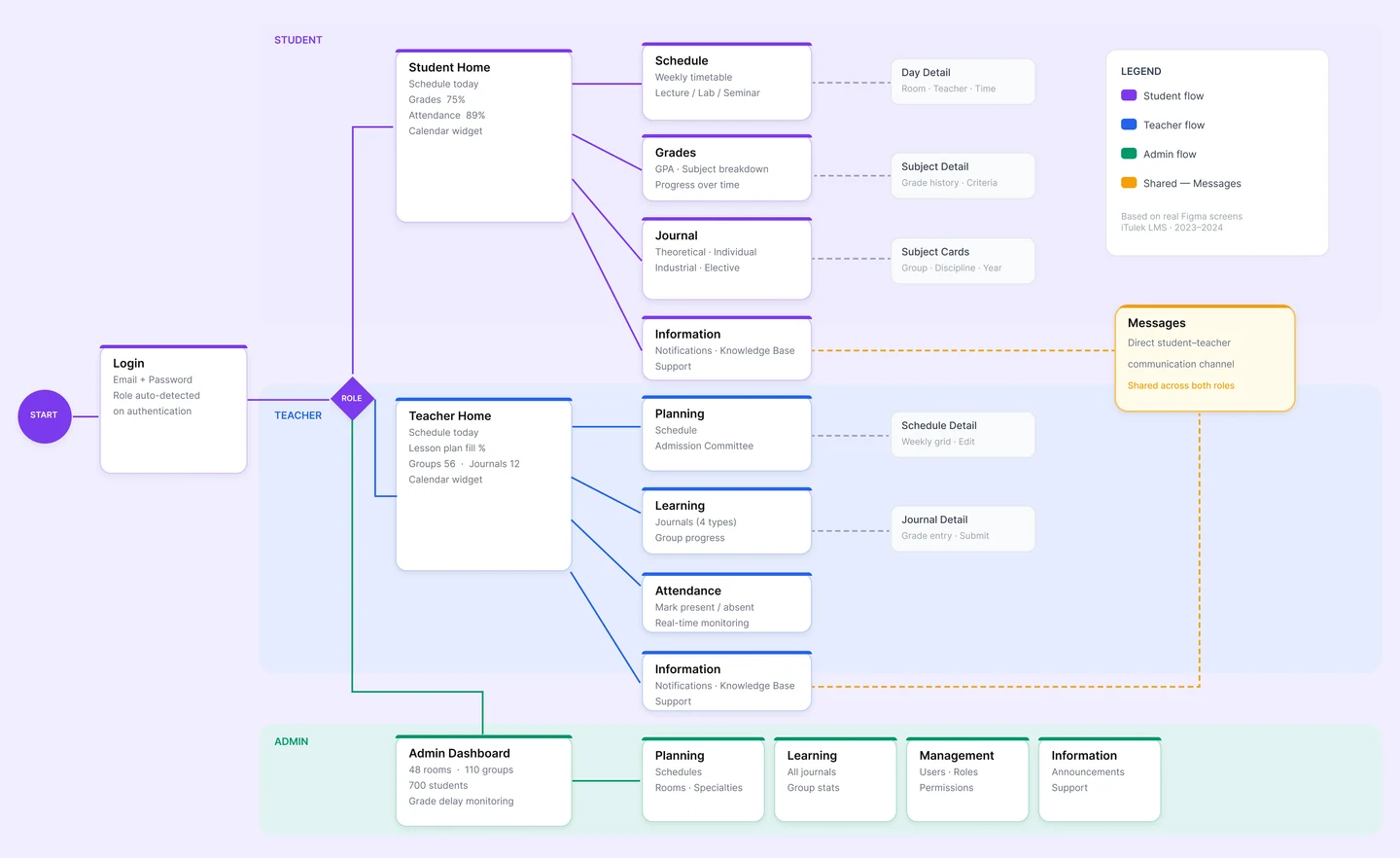Select 'GPA · Subject breakdown' text
This screenshot has height=858, width=1400.
click(712, 169)
